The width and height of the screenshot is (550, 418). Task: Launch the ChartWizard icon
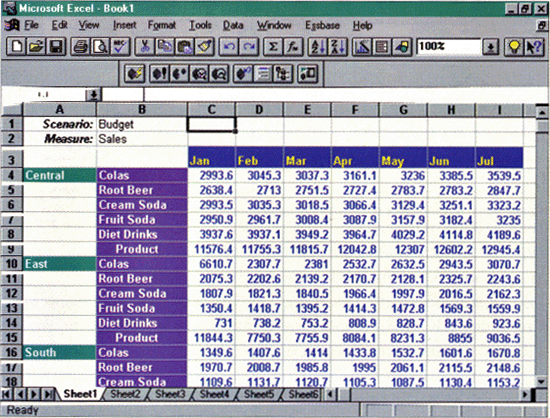coord(362,46)
